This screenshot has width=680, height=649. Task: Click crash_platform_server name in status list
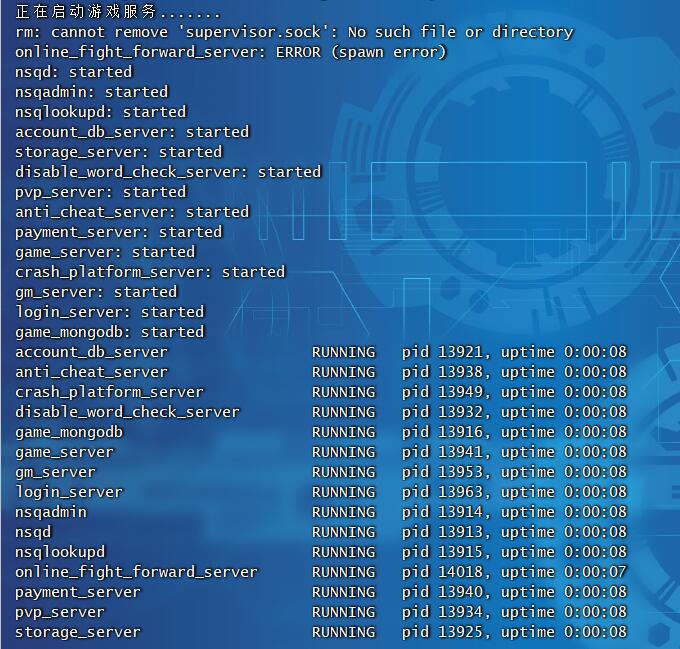click(110, 392)
